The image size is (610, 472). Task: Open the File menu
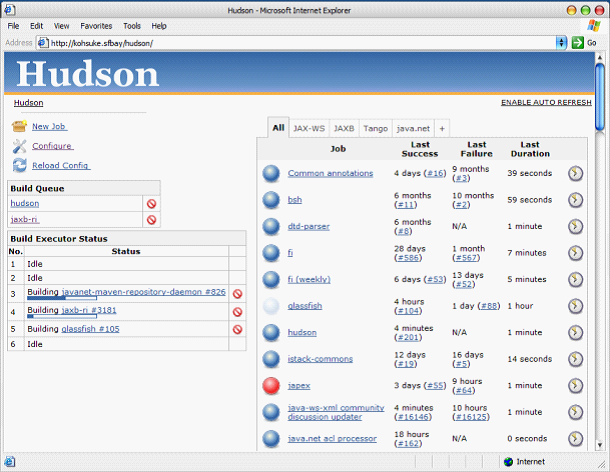[x=13, y=26]
